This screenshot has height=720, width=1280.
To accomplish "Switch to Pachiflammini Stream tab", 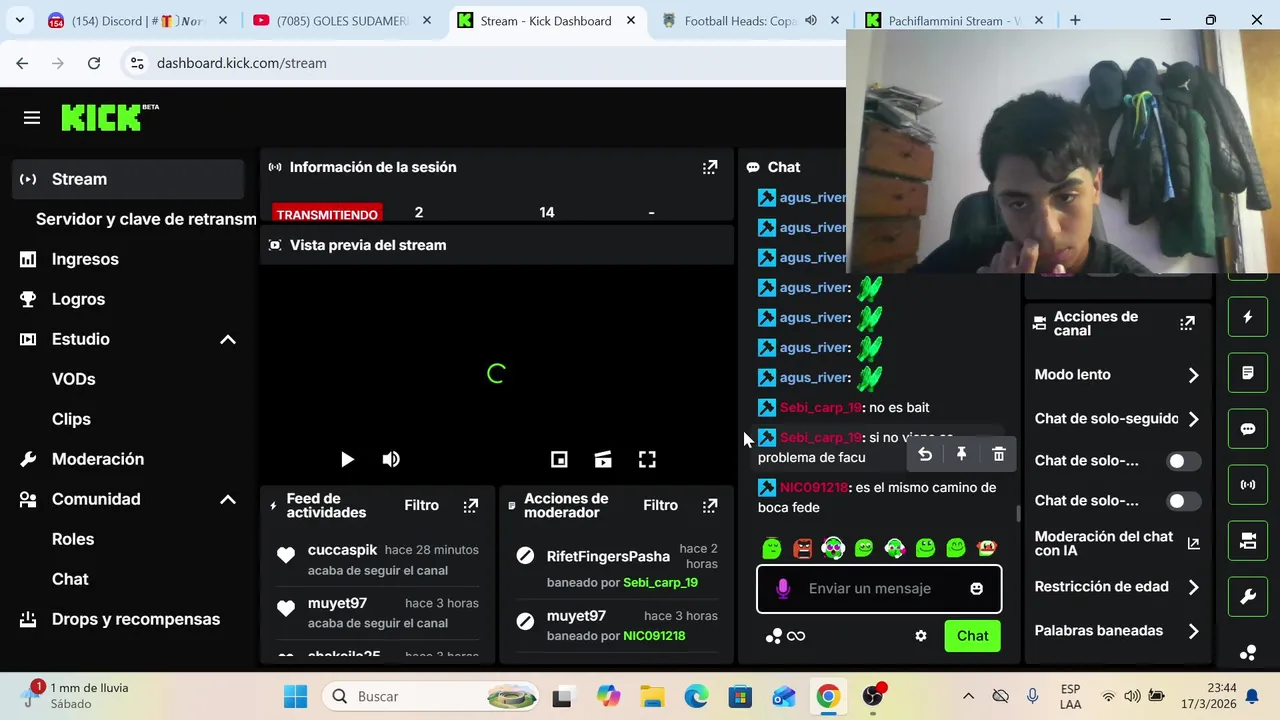I will tap(953, 20).
